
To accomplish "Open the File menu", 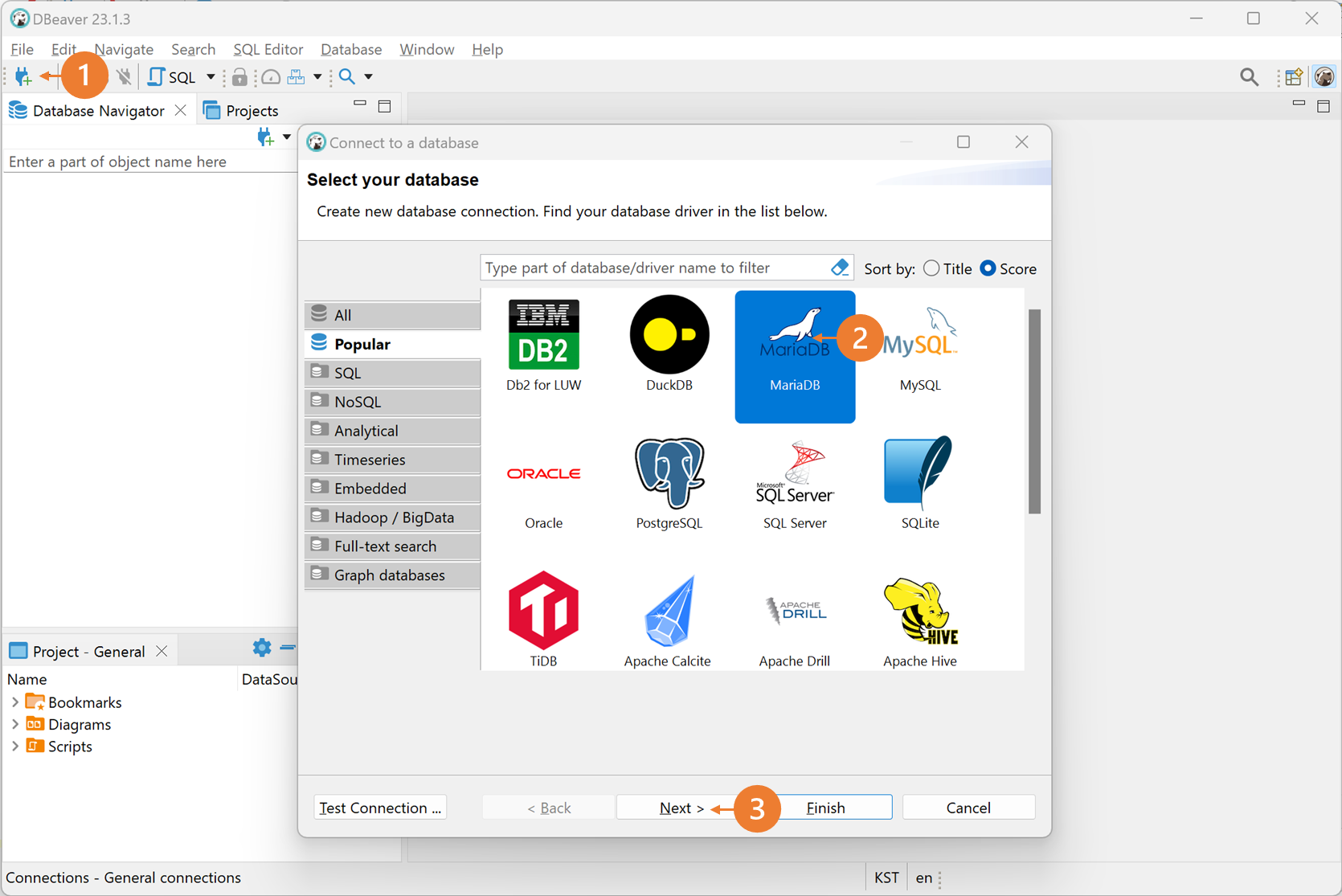I will (22, 49).
